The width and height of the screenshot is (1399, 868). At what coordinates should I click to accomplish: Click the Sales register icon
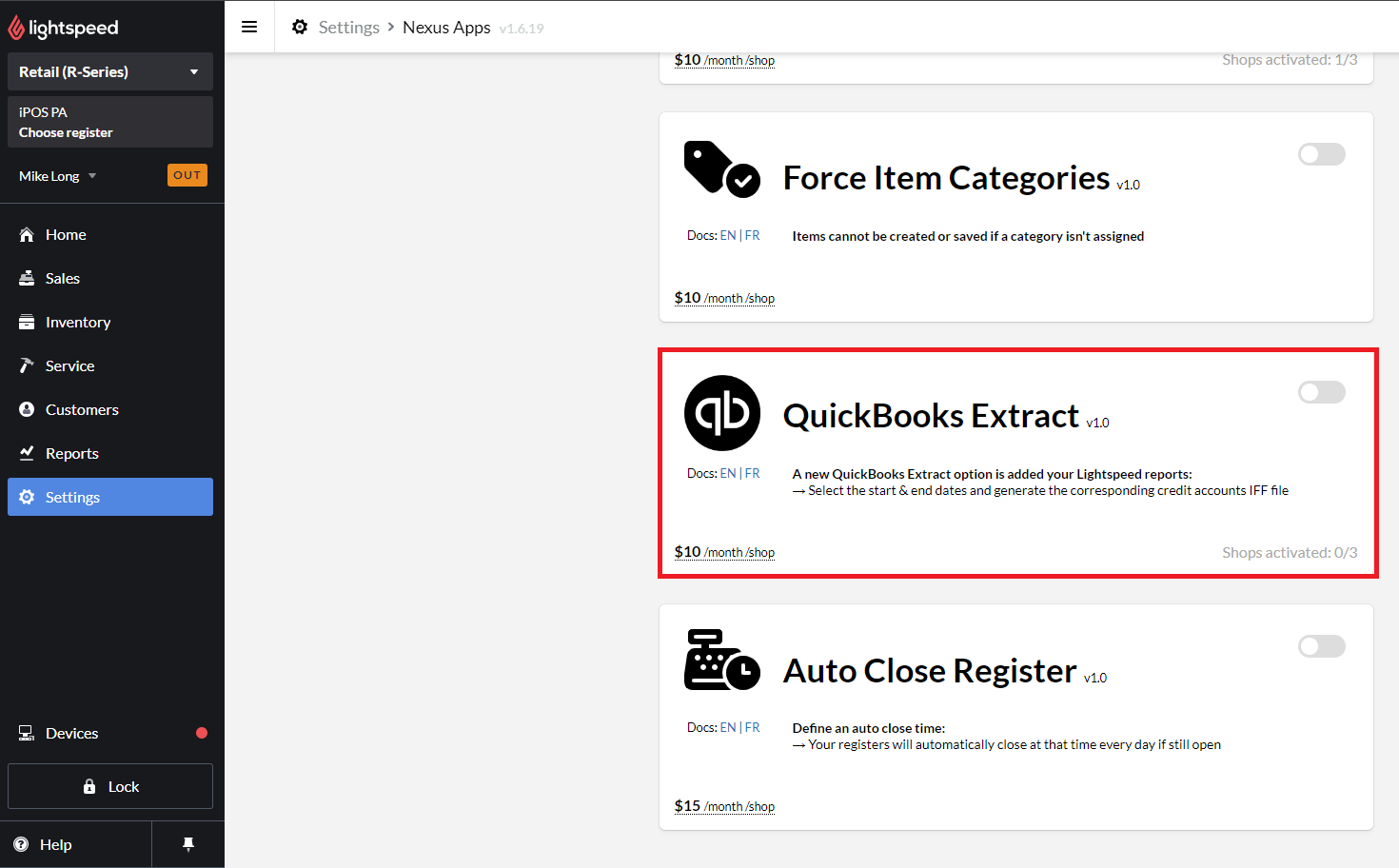click(x=27, y=278)
